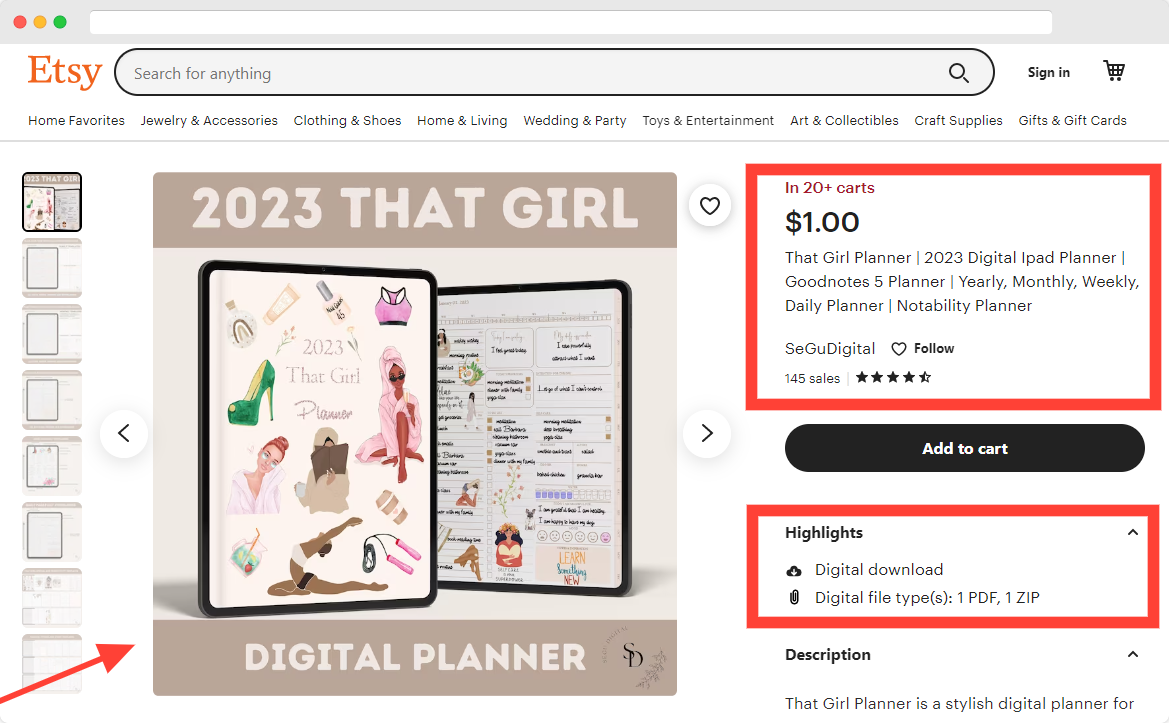Select the fifth product thumbnail
The image size is (1169, 723).
pyautogui.click(x=52, y=466)
